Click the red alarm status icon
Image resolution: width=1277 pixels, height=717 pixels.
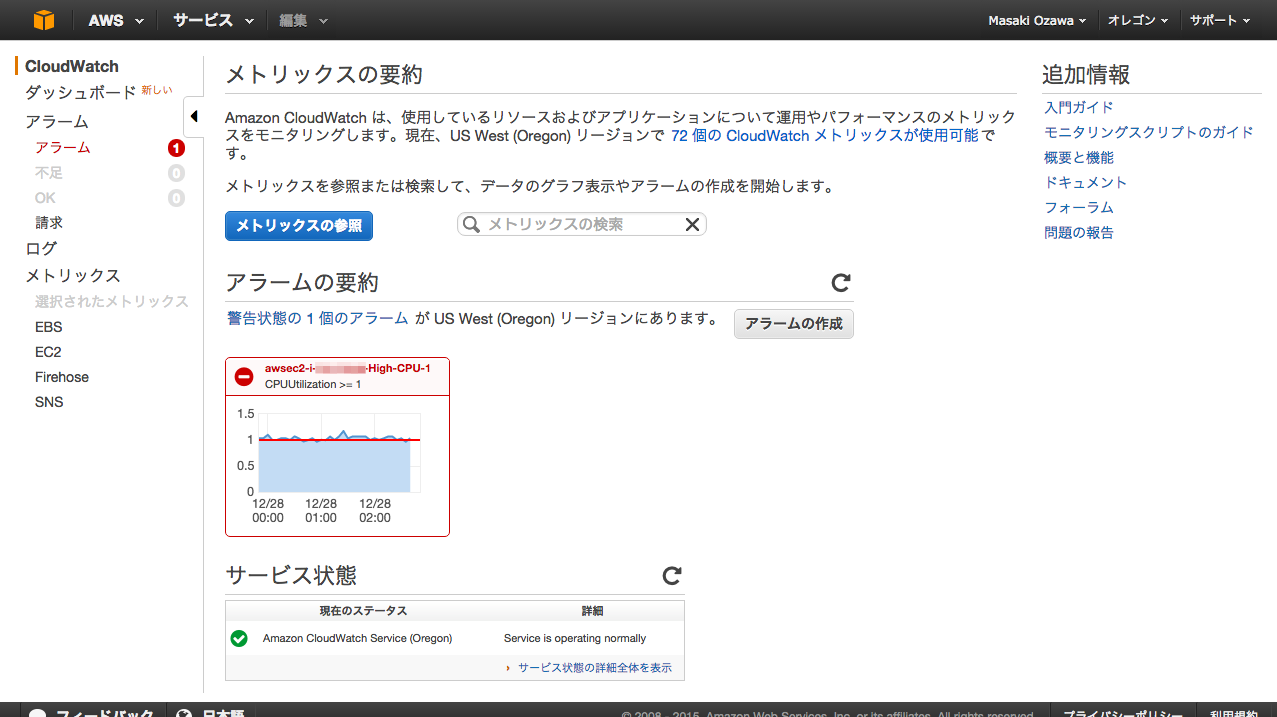click(244, 377)
